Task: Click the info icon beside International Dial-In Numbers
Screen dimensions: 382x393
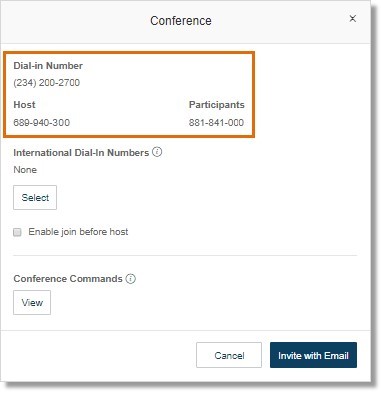Action: 157,152
